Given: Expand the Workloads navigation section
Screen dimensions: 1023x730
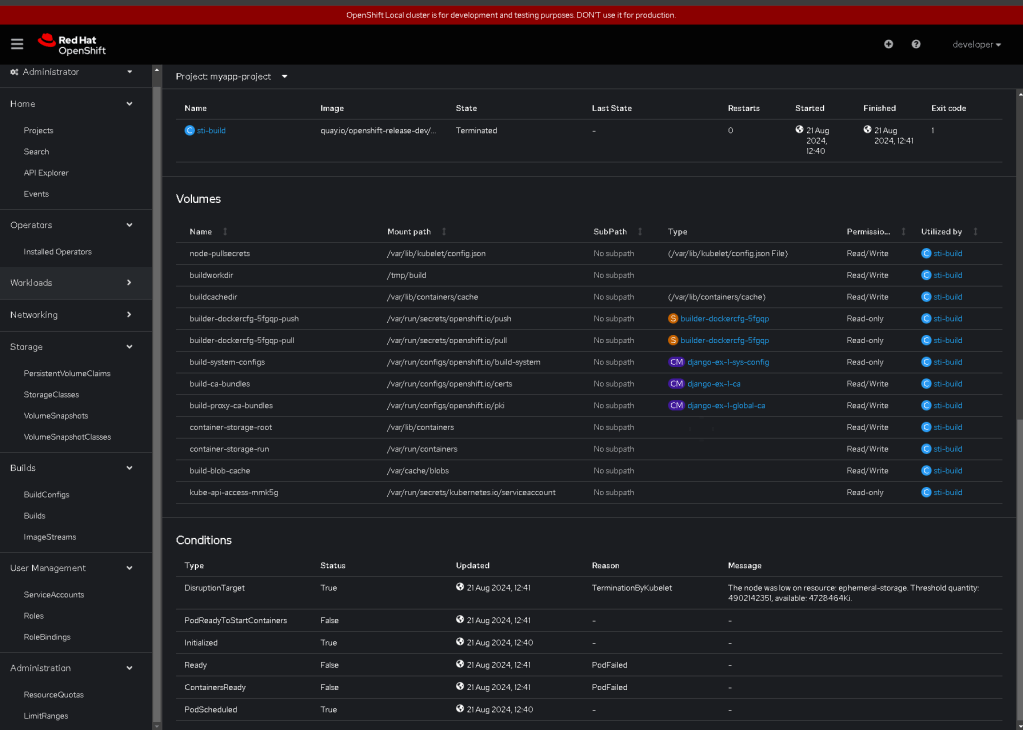Looking at the screenshot, I should click(71, 282).
